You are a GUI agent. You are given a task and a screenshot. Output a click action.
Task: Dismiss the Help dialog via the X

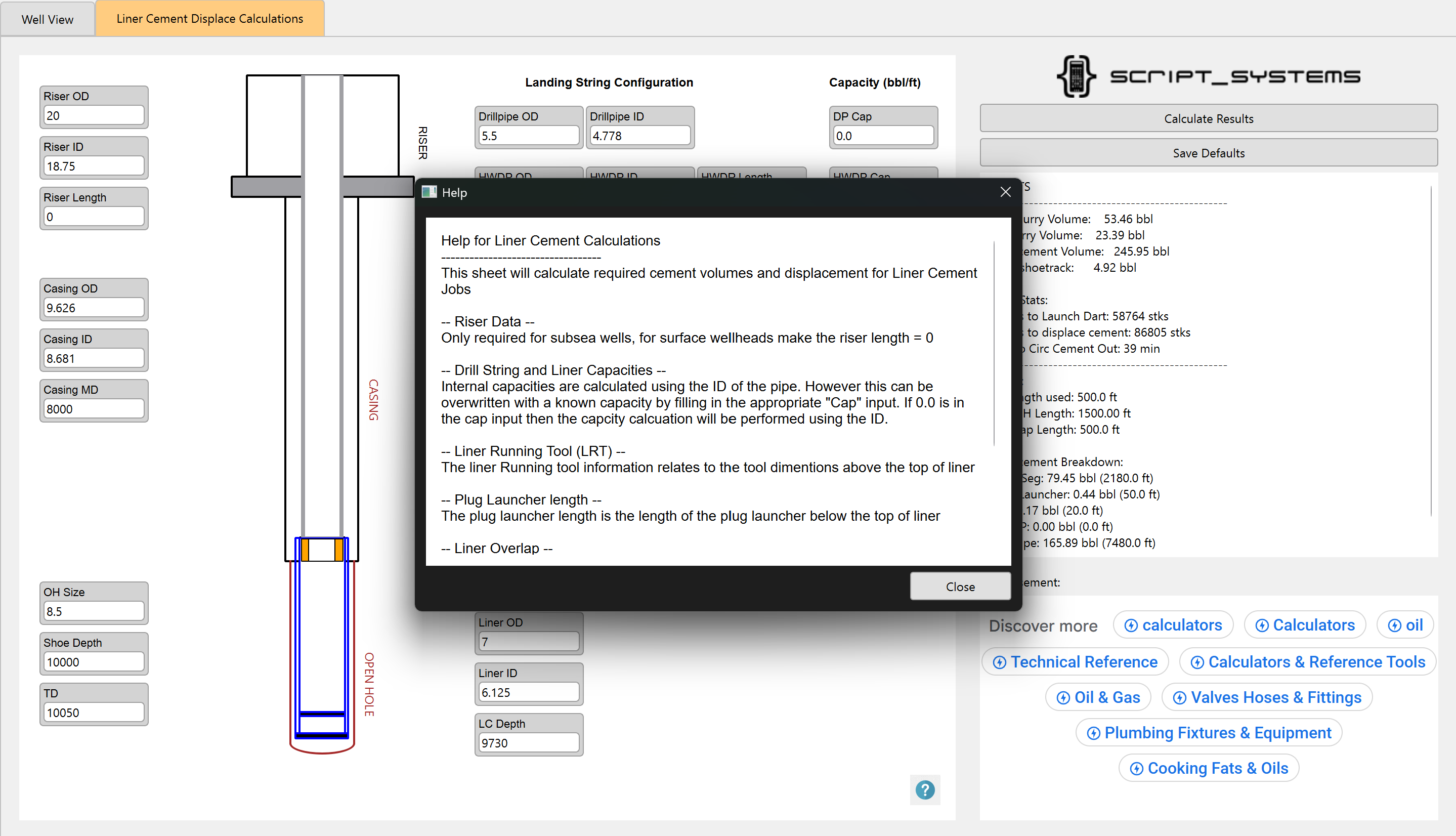1005,192
